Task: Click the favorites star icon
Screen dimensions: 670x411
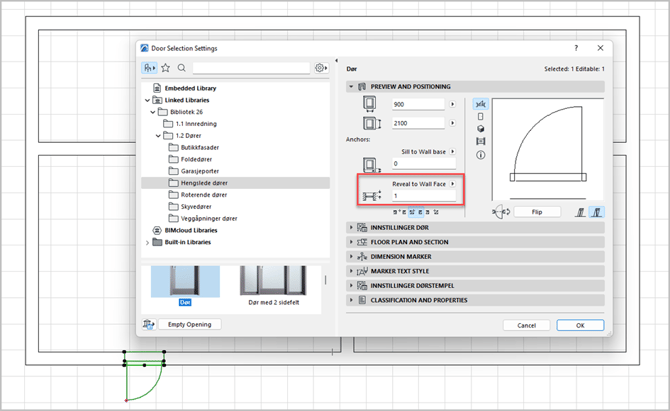Action: 166,68
